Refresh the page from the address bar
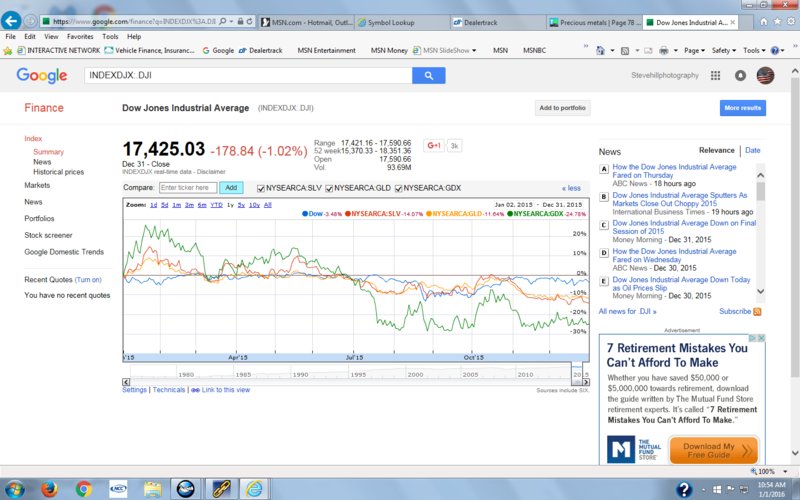Image resolution: width=800 pixels, height=500 pixels. click(249, 22)
